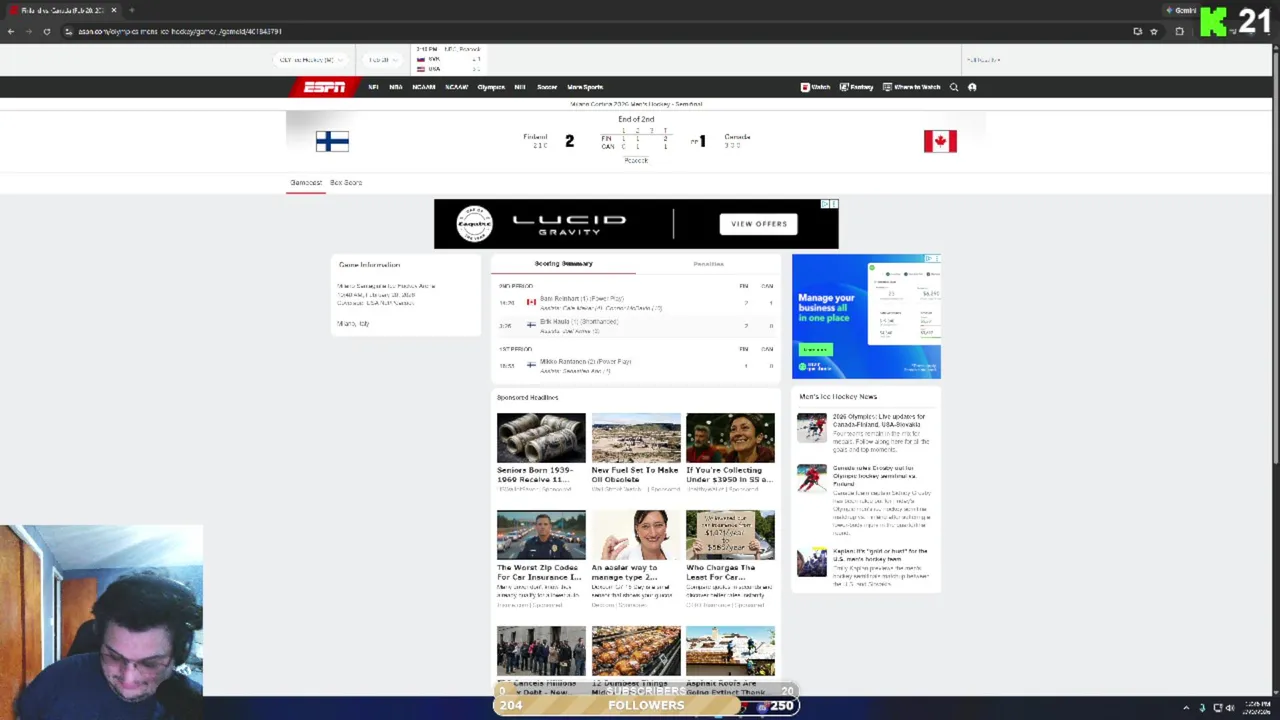Open New Fuel Set To Make Oil Obsolete ad
Viewport: 1280px width, 720px height.
pyautogui.click(x=635, y=452)
